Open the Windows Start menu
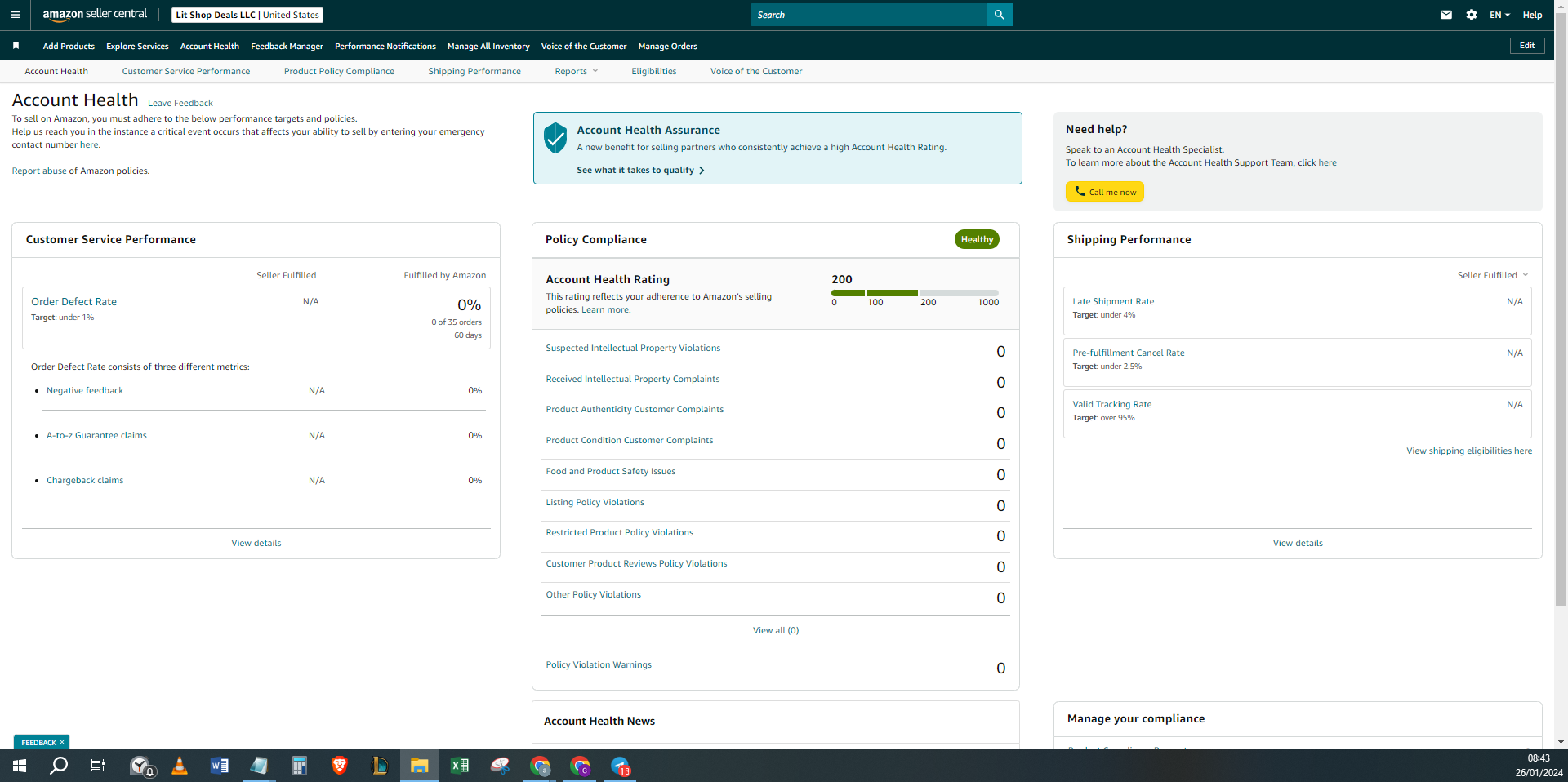Viewport: 1568px width, 782px height. (x=20, y=766)
